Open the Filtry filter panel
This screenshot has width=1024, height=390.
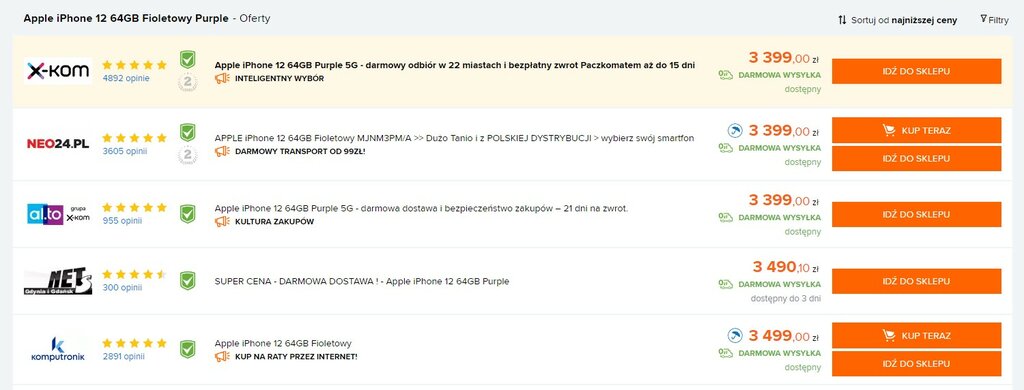[x=995, y=20]
